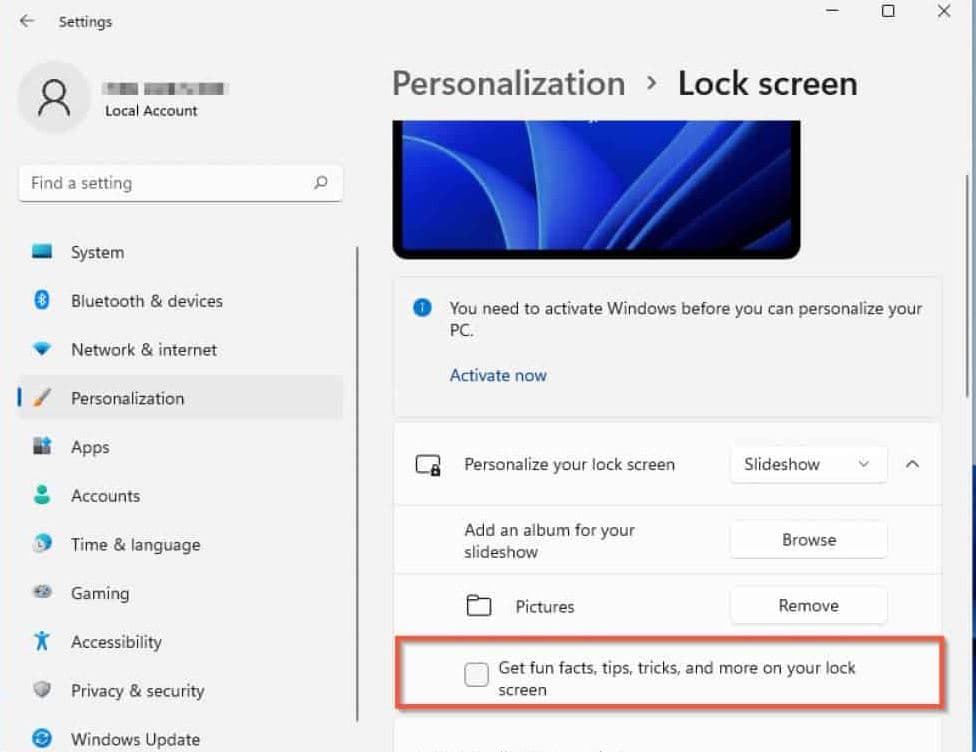Open the Personalization sidebar item
The image size is (976, 752).
coord(127,398)
